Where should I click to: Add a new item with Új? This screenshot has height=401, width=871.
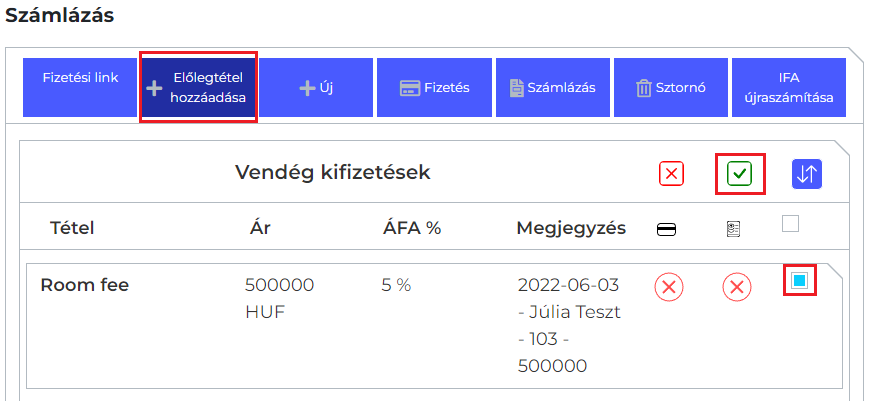click(x=316, y=87)
